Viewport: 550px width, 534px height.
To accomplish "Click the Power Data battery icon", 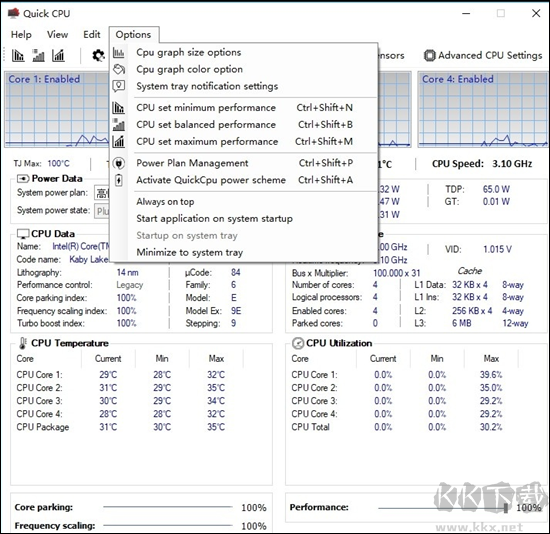I will click(23, 179).
